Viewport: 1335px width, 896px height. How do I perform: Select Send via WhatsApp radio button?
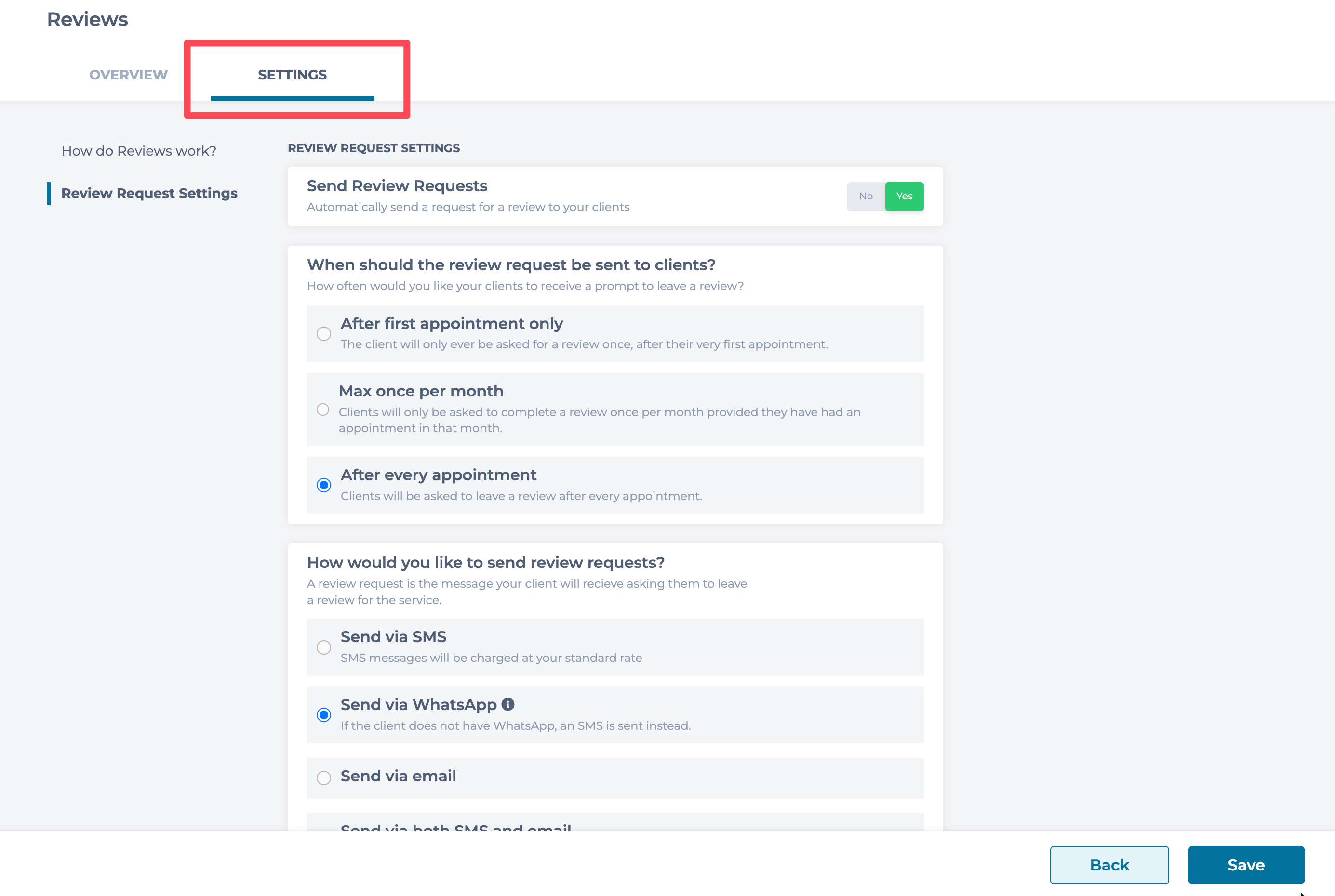323,715
